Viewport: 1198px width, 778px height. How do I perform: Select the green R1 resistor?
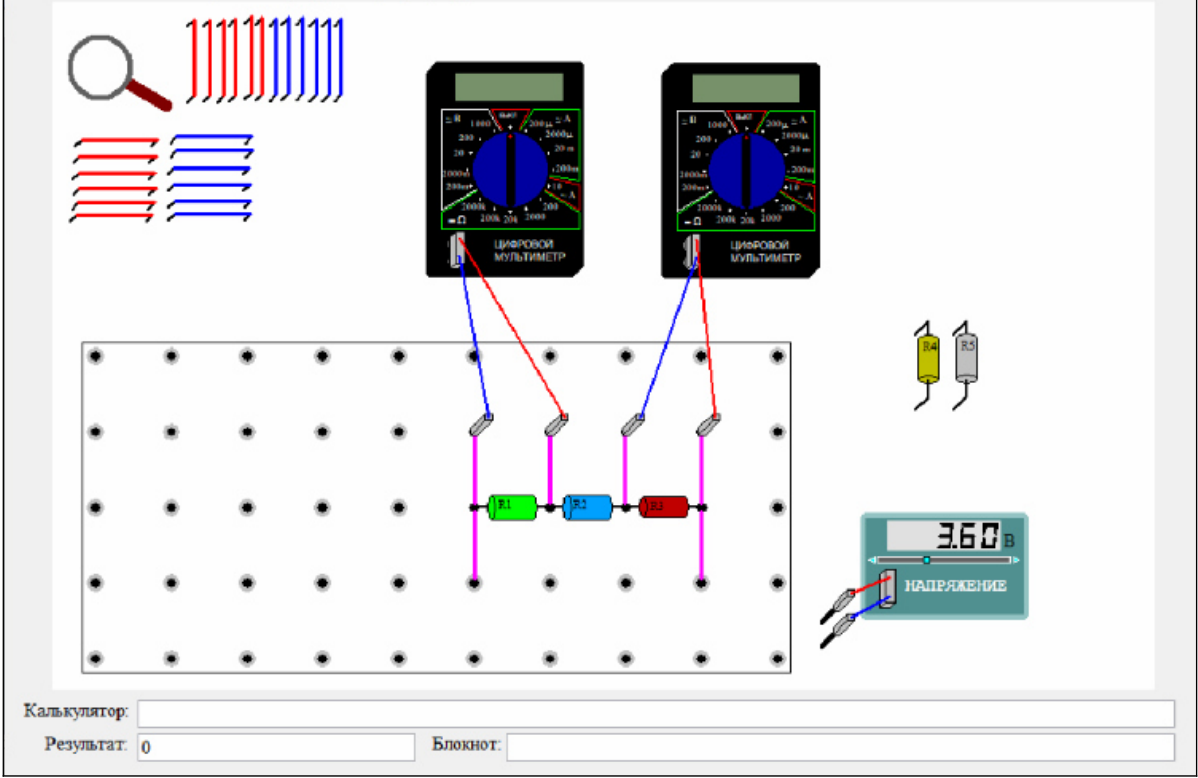tap(512, 507)
